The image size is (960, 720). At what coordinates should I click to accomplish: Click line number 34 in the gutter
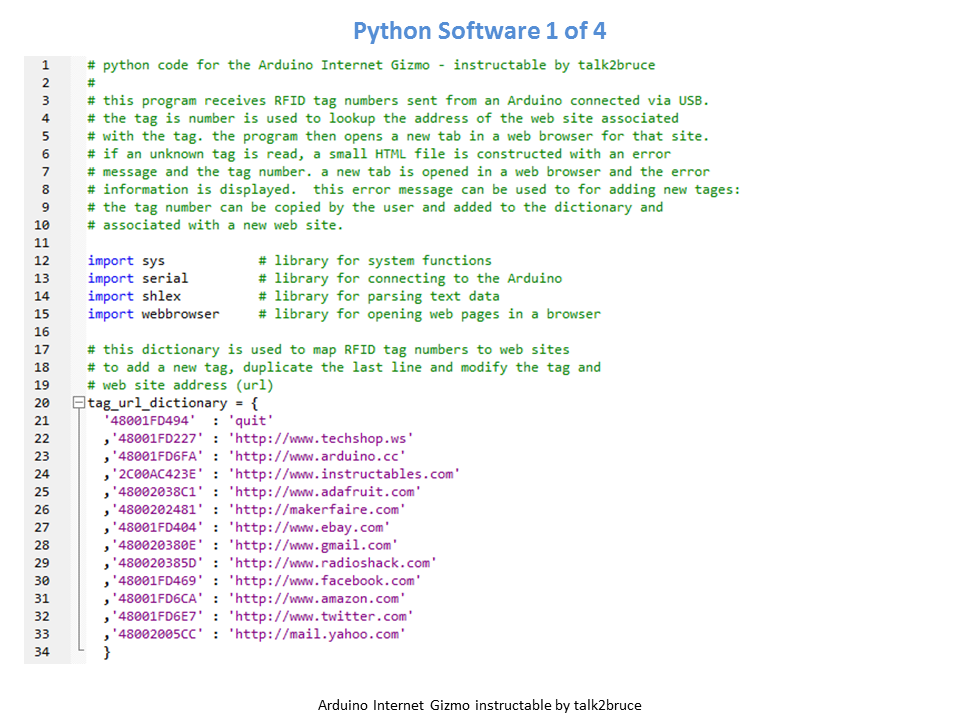coord(42,651)
